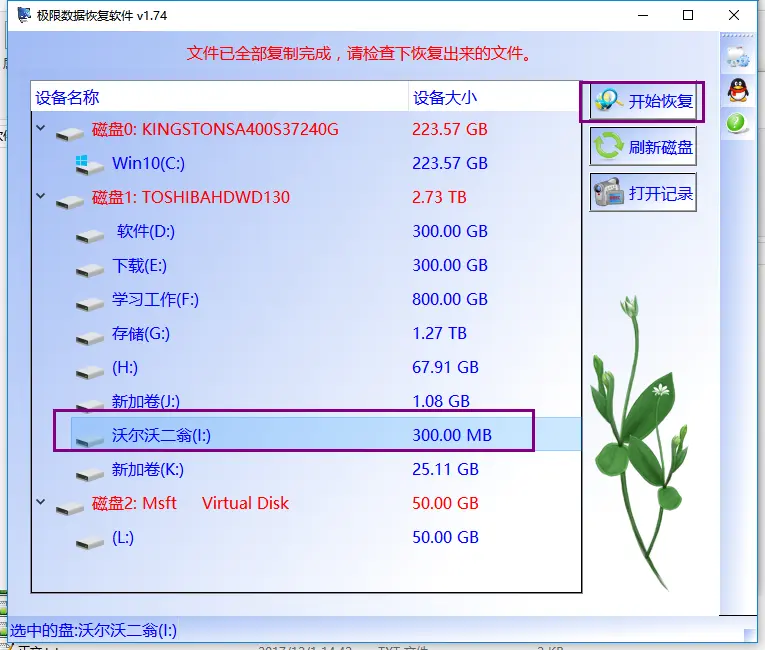
Task: Click the 设备名称 column header
Action: click(220, 97)
